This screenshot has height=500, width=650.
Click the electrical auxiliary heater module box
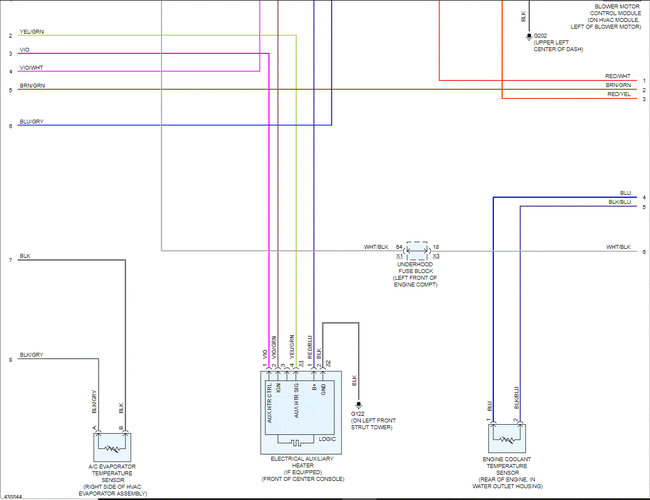[x=301, y=413]
